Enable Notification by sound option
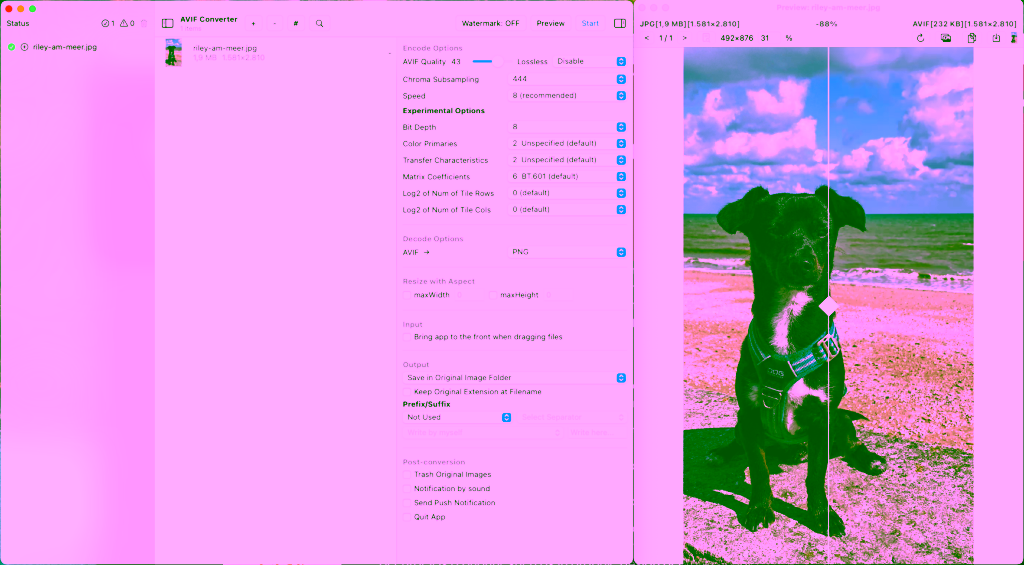The width and height of the screenshot is (1024, 565). 407,489
